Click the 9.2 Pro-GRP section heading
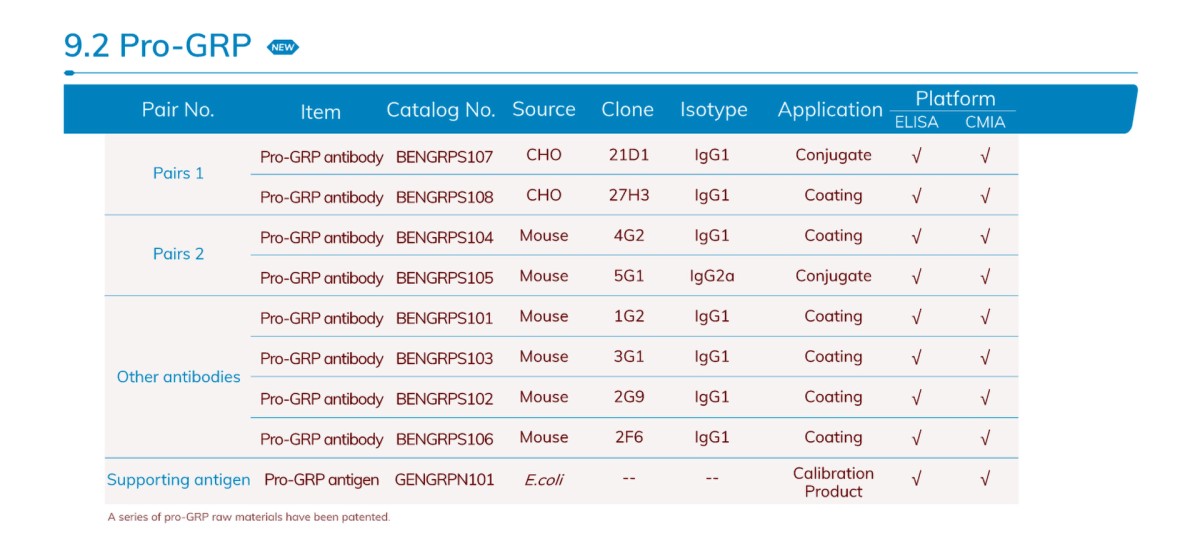 [157, 46]
